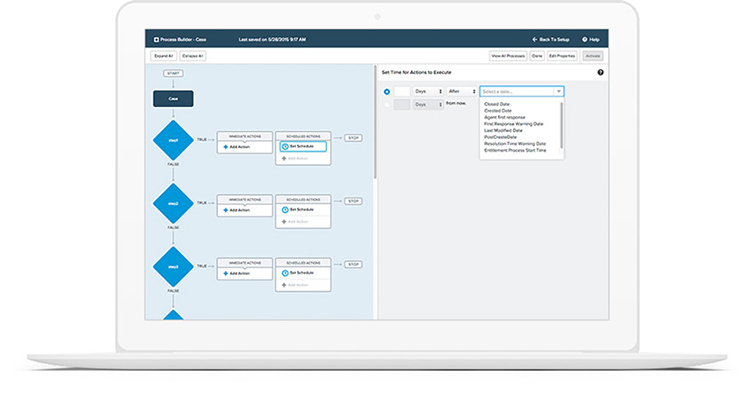Image resolution: width=756 pixels, height=400 pixels.
Task: Click the help icon beside Set Time panel
Action: pos(600,73)
